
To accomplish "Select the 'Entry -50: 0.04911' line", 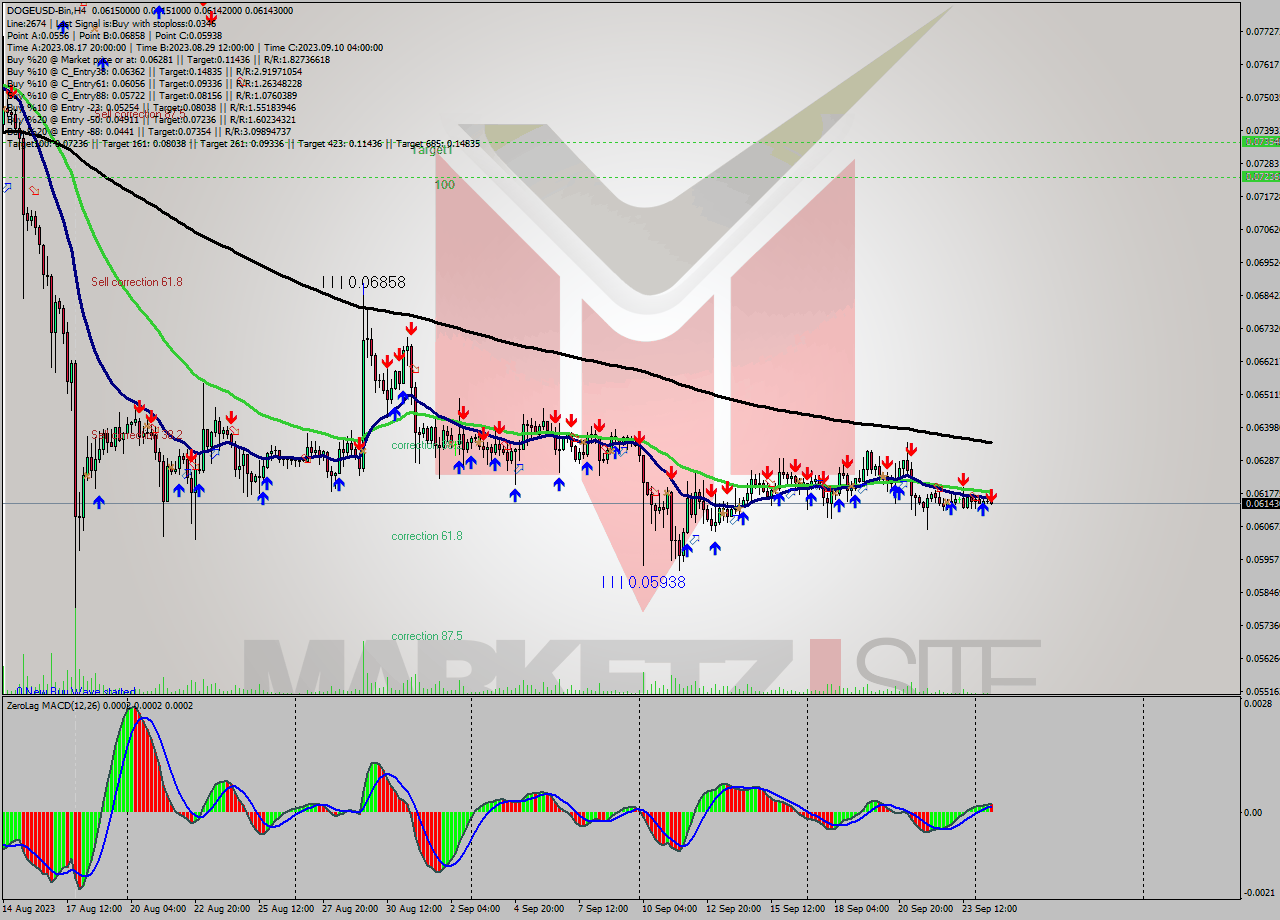I will 152,119.
